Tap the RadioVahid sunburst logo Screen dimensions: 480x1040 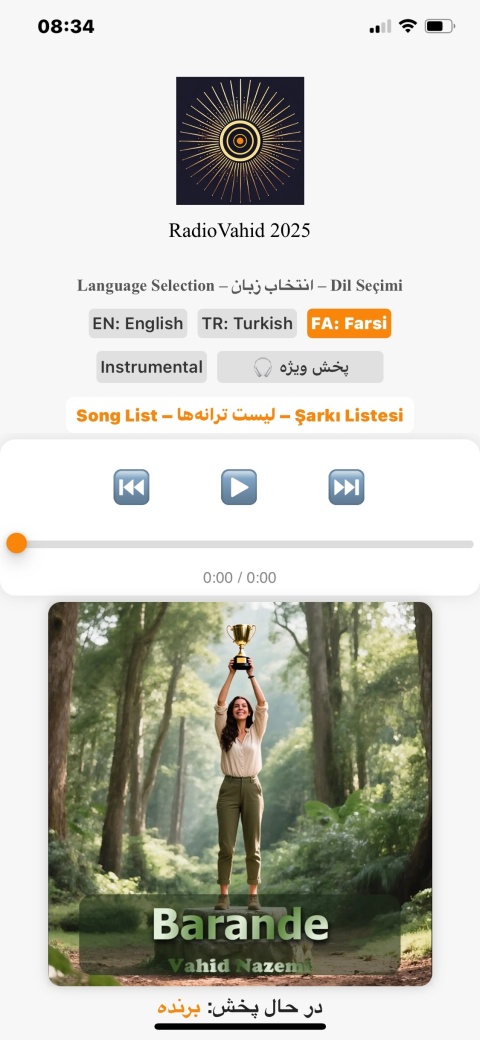coord(240,141)
